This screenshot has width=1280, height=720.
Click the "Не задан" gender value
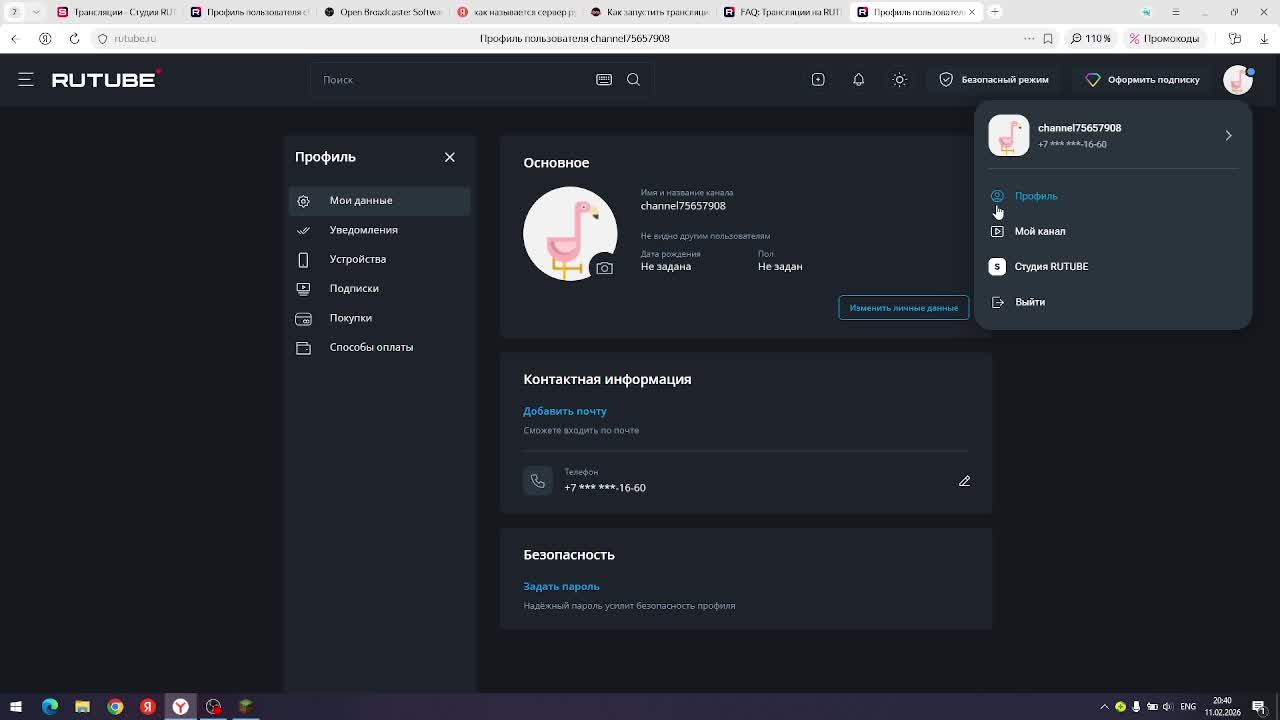point(780,267)
